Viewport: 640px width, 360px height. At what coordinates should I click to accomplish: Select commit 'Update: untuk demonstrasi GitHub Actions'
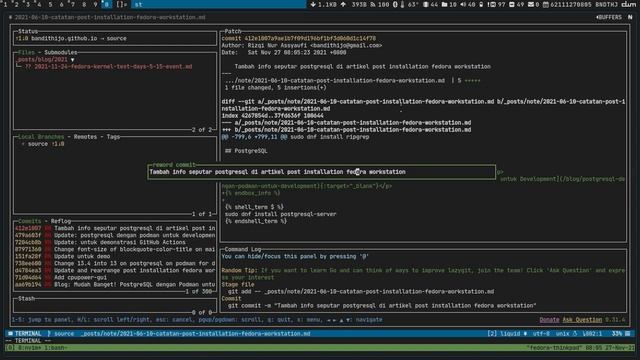pos(115,242)
